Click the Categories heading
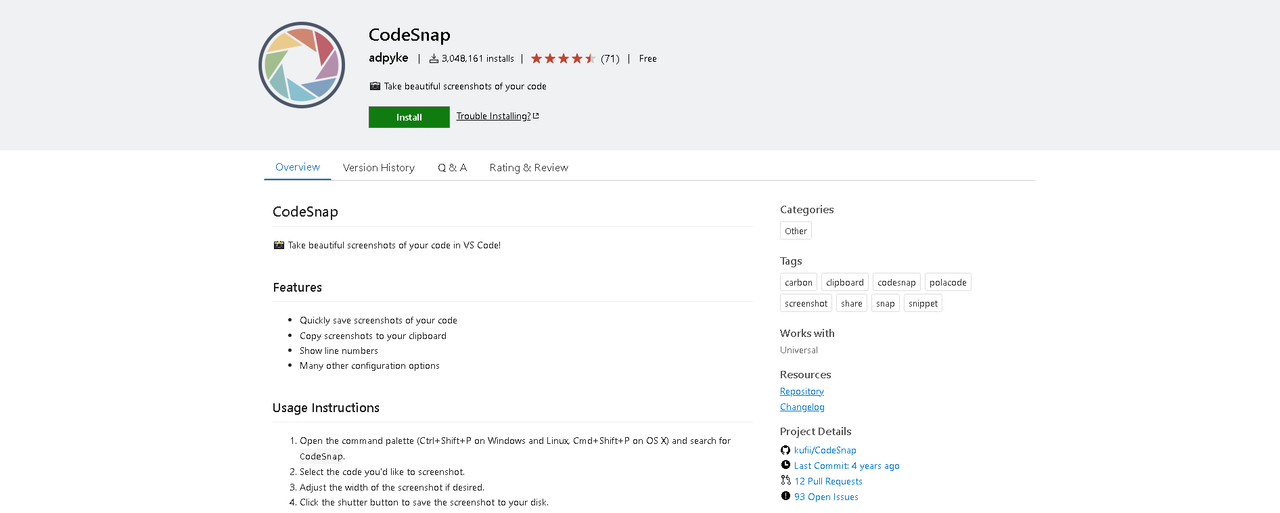 point(807,210)
